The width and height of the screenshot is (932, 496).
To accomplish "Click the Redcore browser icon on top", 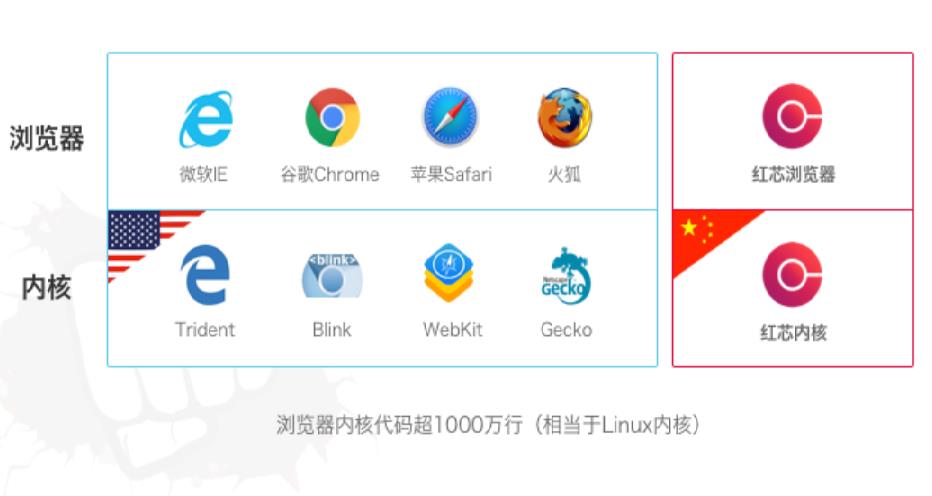I will 792,117.
